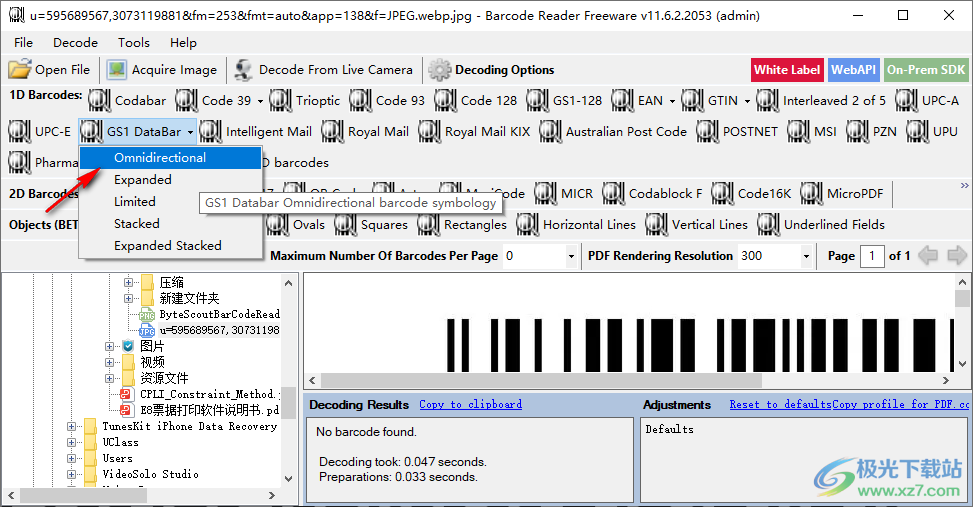
Task: Click the UPC-A barcode icon
Action: 907,101
